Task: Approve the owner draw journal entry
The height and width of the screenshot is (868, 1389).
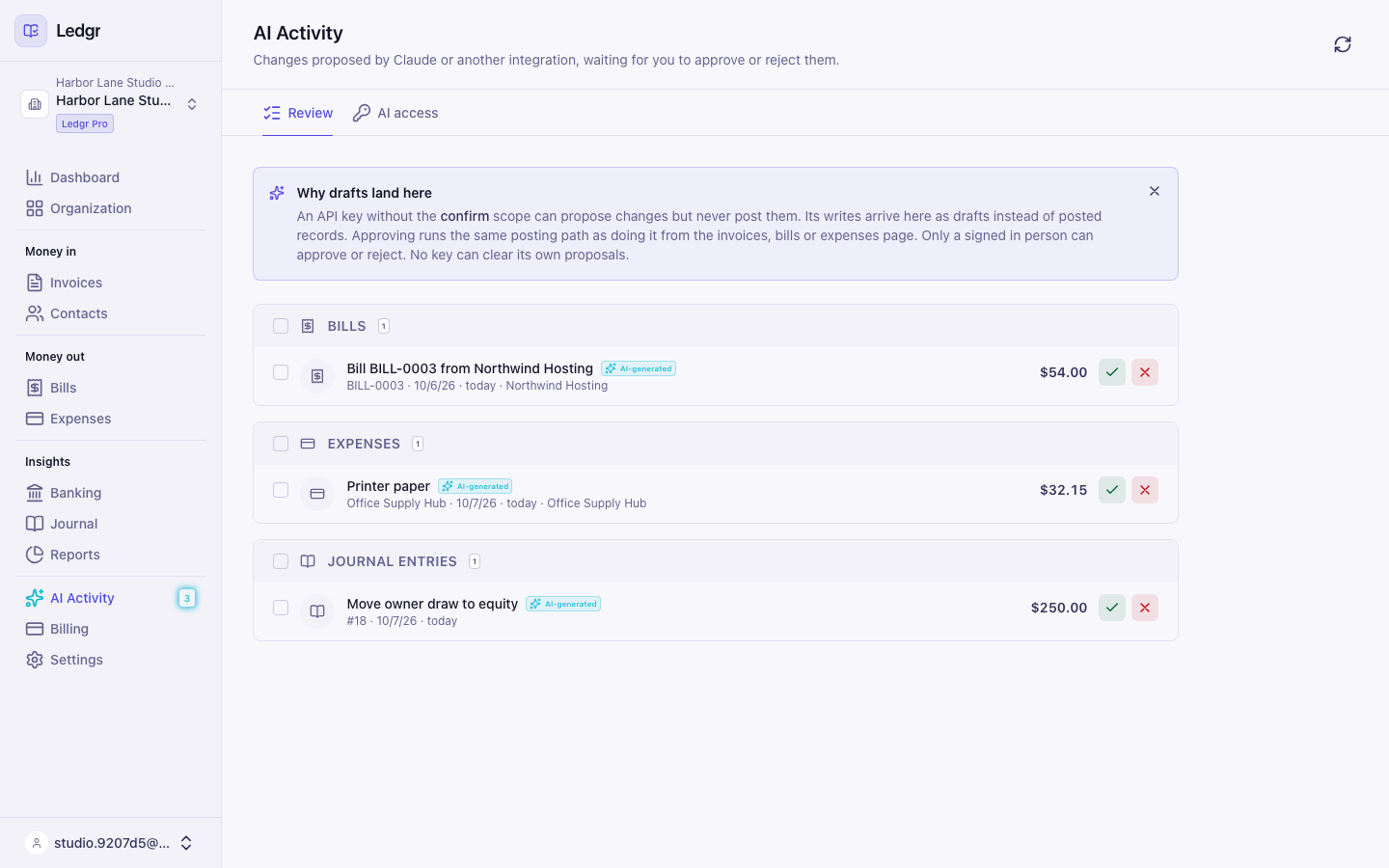Action: [1112, 608]
